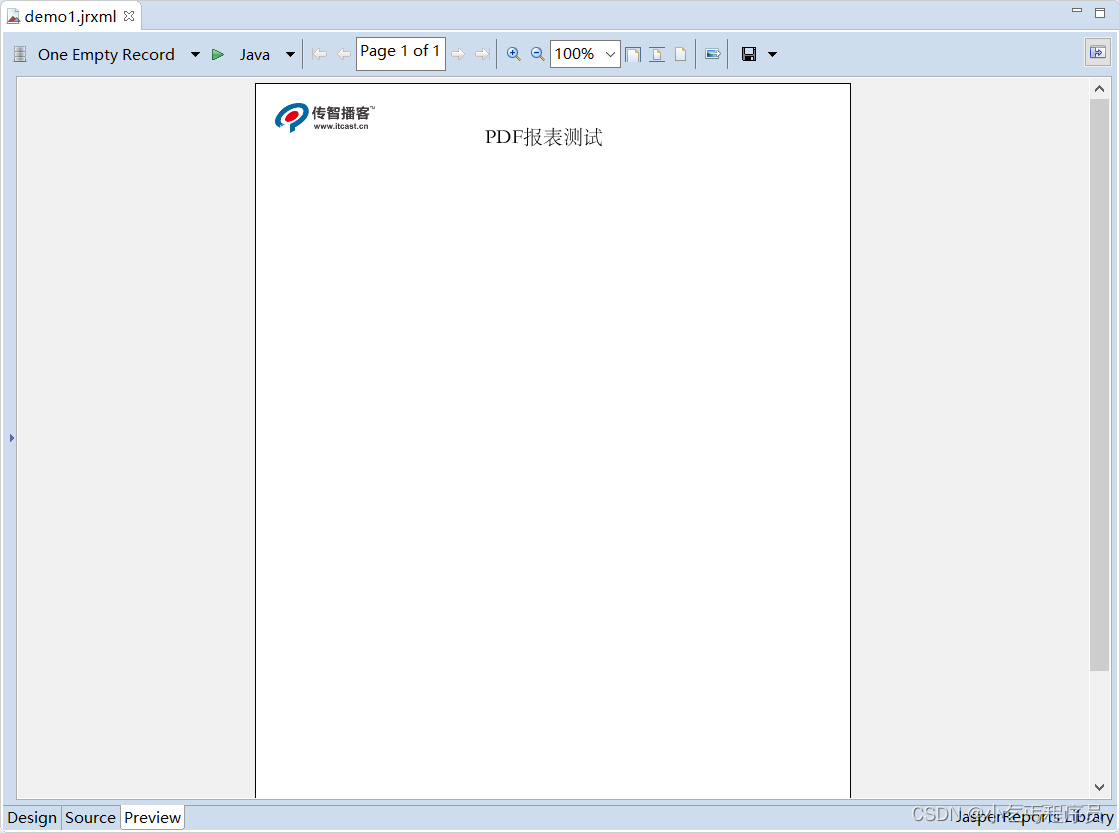Screen dimensions: 1119x833
Task: Select the demo1.jrxml editor tab
Action: pyautogui.click(x=70, y=16)
